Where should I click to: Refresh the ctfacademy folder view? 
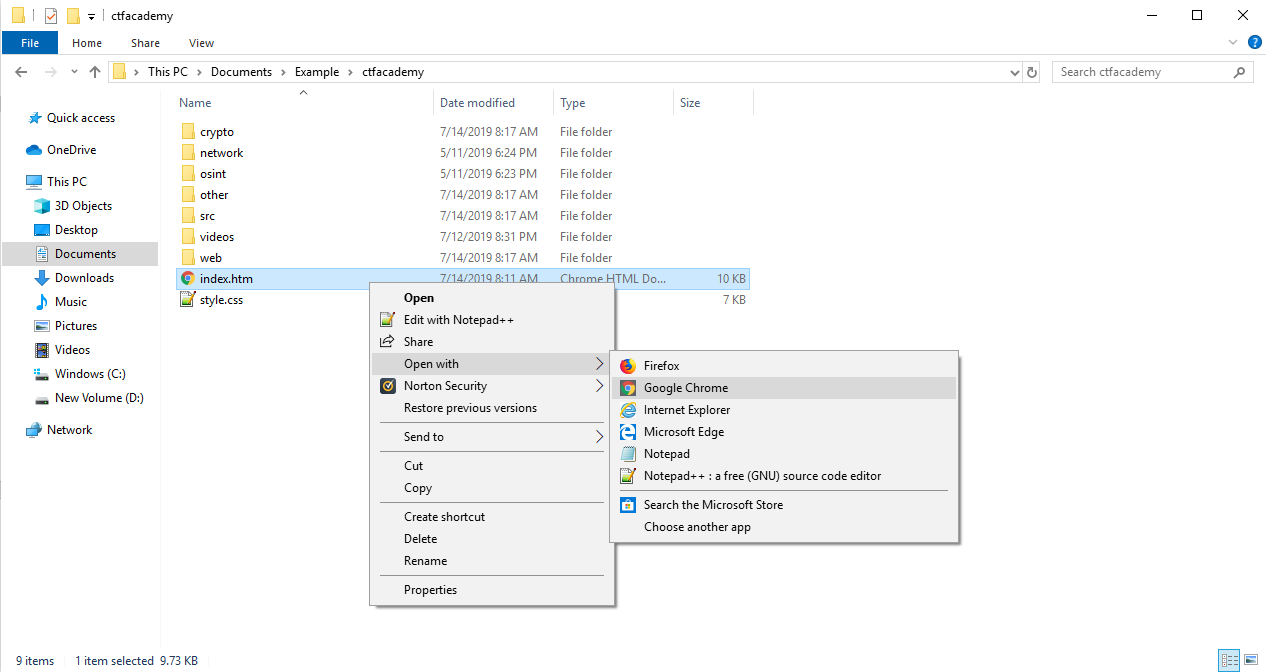1033,72
